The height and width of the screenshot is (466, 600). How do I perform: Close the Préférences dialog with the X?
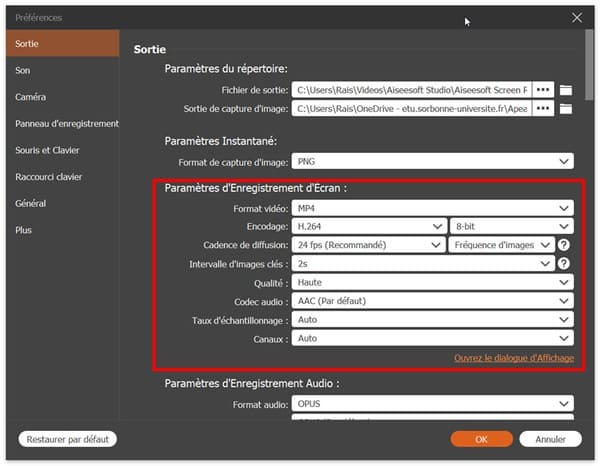(x=576, y=17)
